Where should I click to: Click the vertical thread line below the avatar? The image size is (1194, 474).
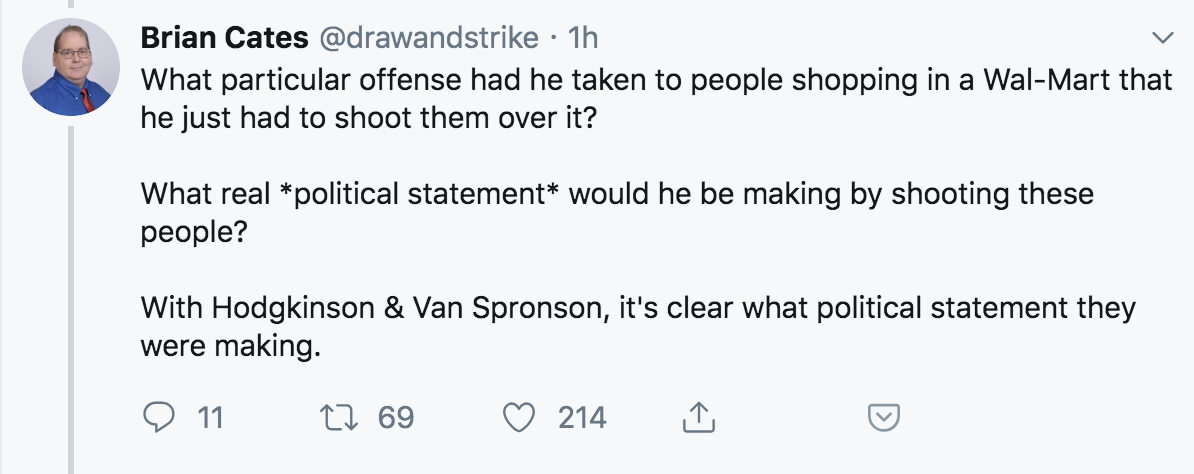[72, 300]
